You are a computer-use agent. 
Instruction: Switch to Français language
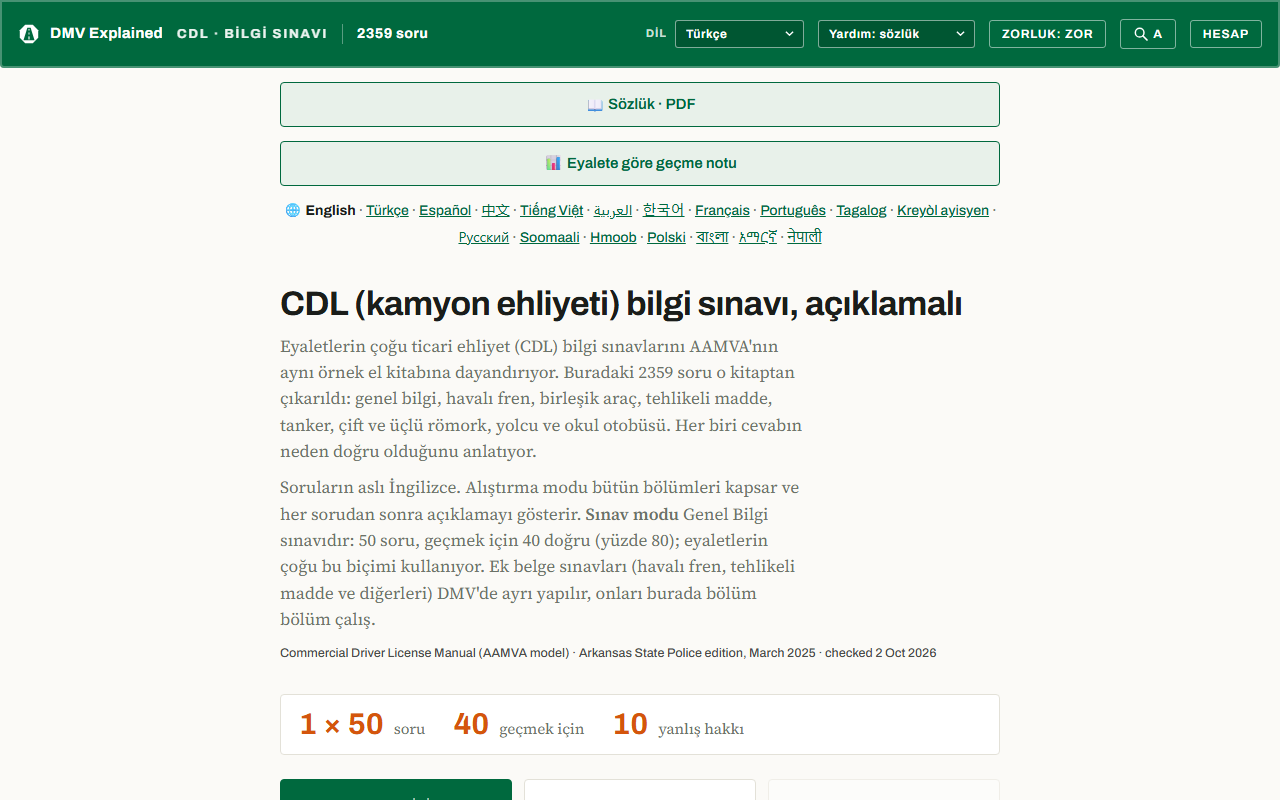(722, 211)
